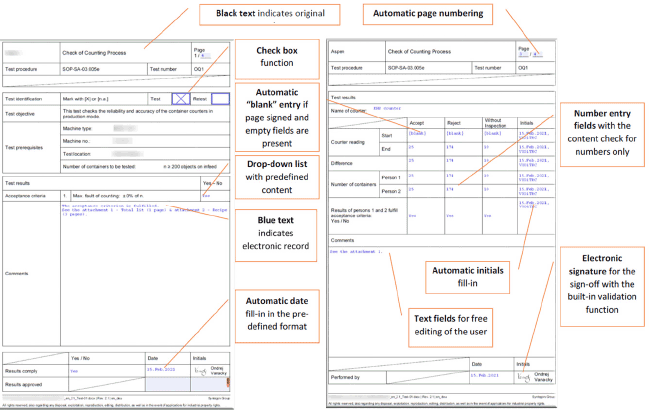Click the Performed by electronic signature field

535,377
